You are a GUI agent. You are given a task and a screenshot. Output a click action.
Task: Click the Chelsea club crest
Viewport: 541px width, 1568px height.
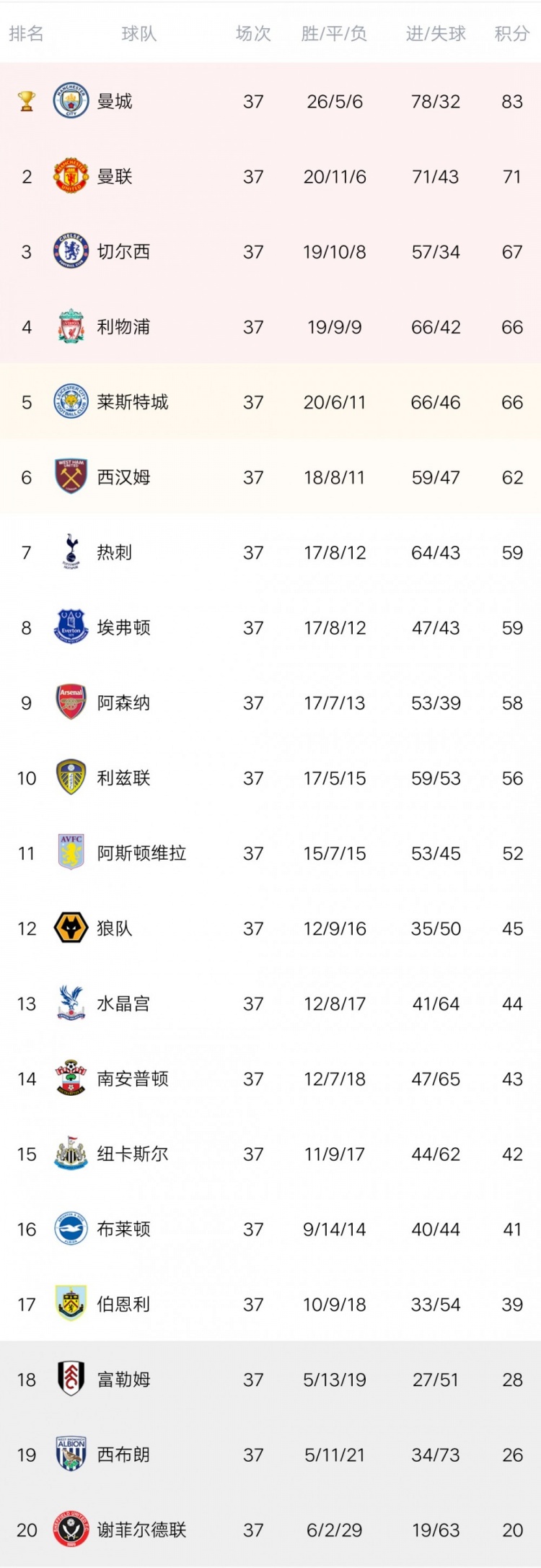71,251
